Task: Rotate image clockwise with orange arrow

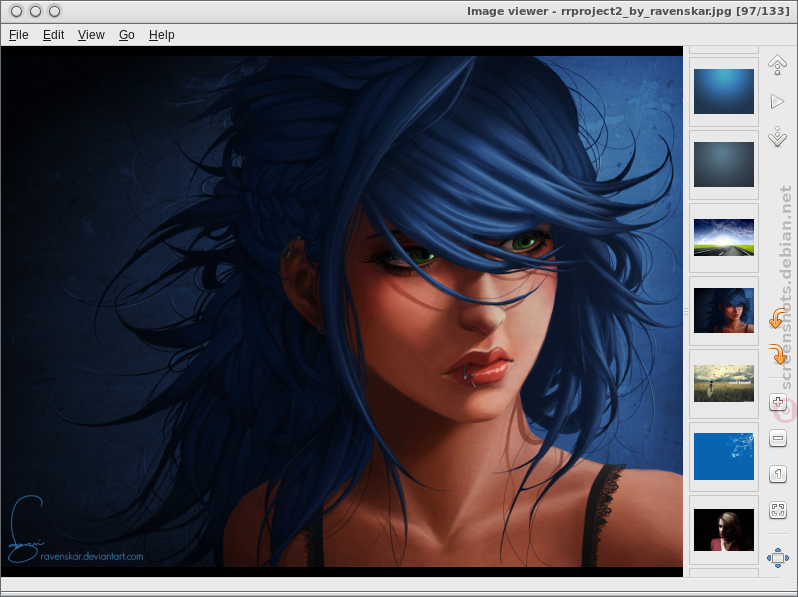Action: [778, 354]
